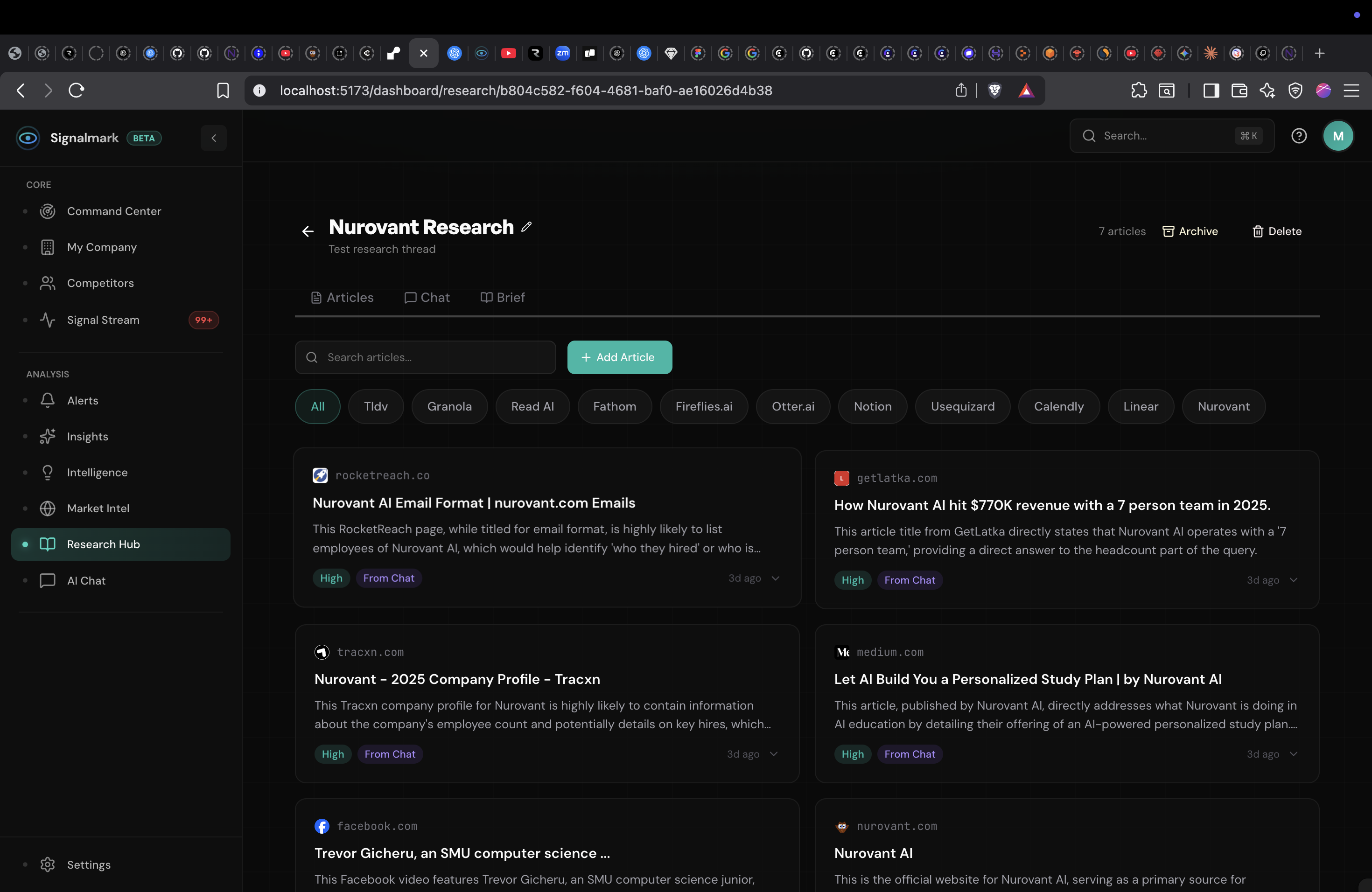Switch to the Chat tab
The width and height of the screenshot is (1372, 892).
(427, 297)
